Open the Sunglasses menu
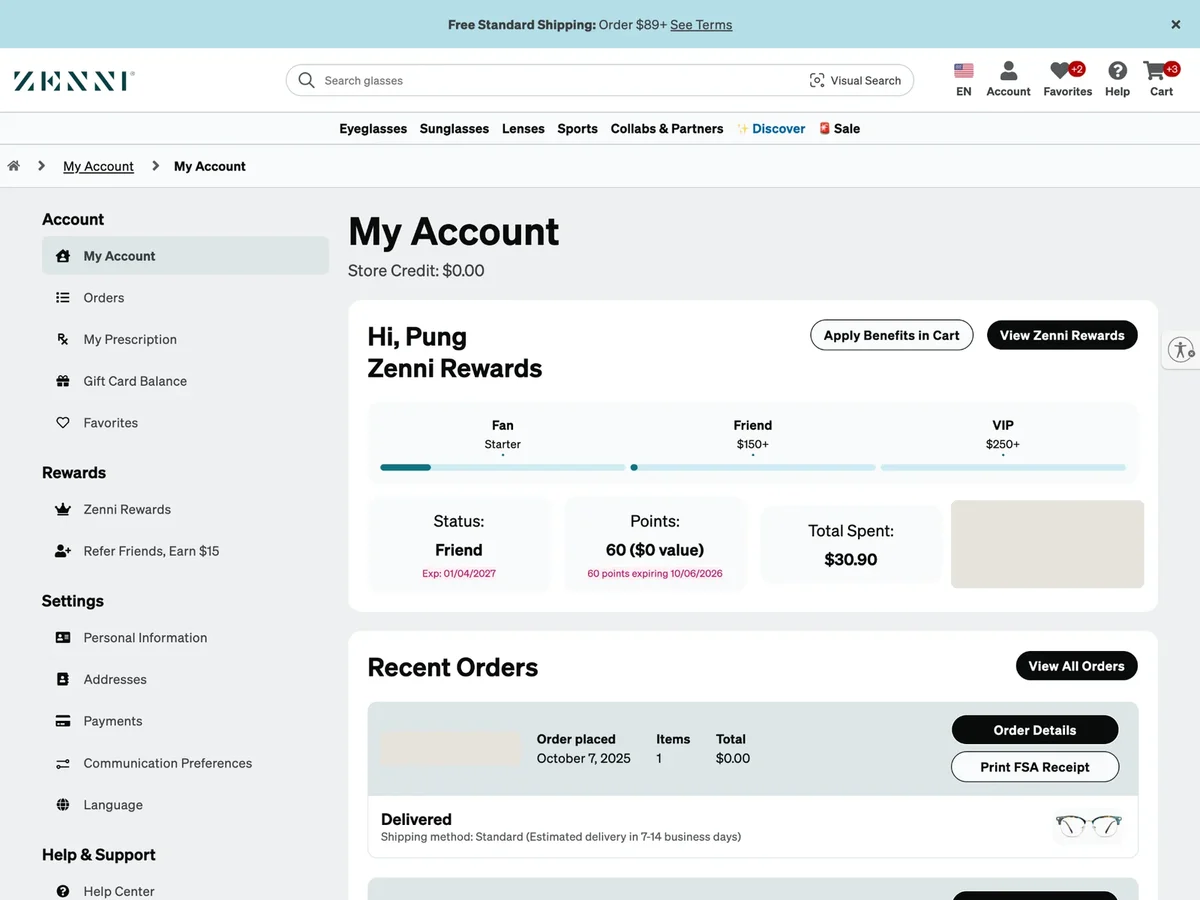Screen dimensions: 1200x900 [454, 128]
